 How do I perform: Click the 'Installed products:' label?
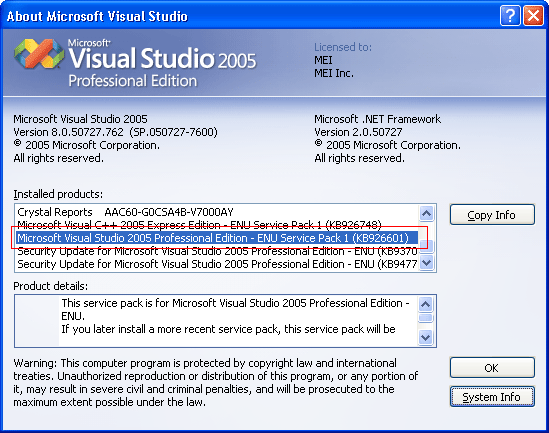pyautogui.click(x=58, y=194)
